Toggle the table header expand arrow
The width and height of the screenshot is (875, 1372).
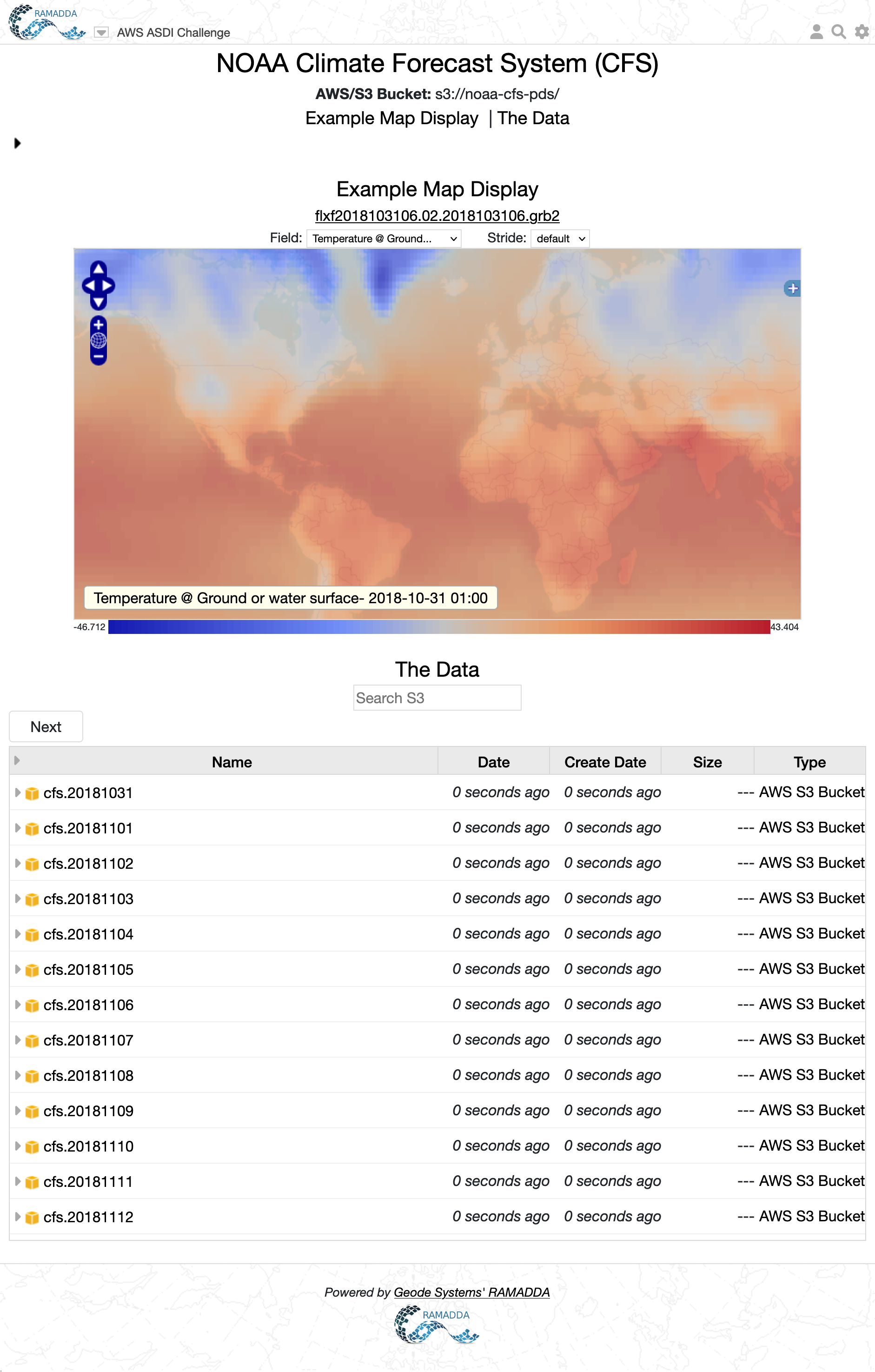coord(17,760)
